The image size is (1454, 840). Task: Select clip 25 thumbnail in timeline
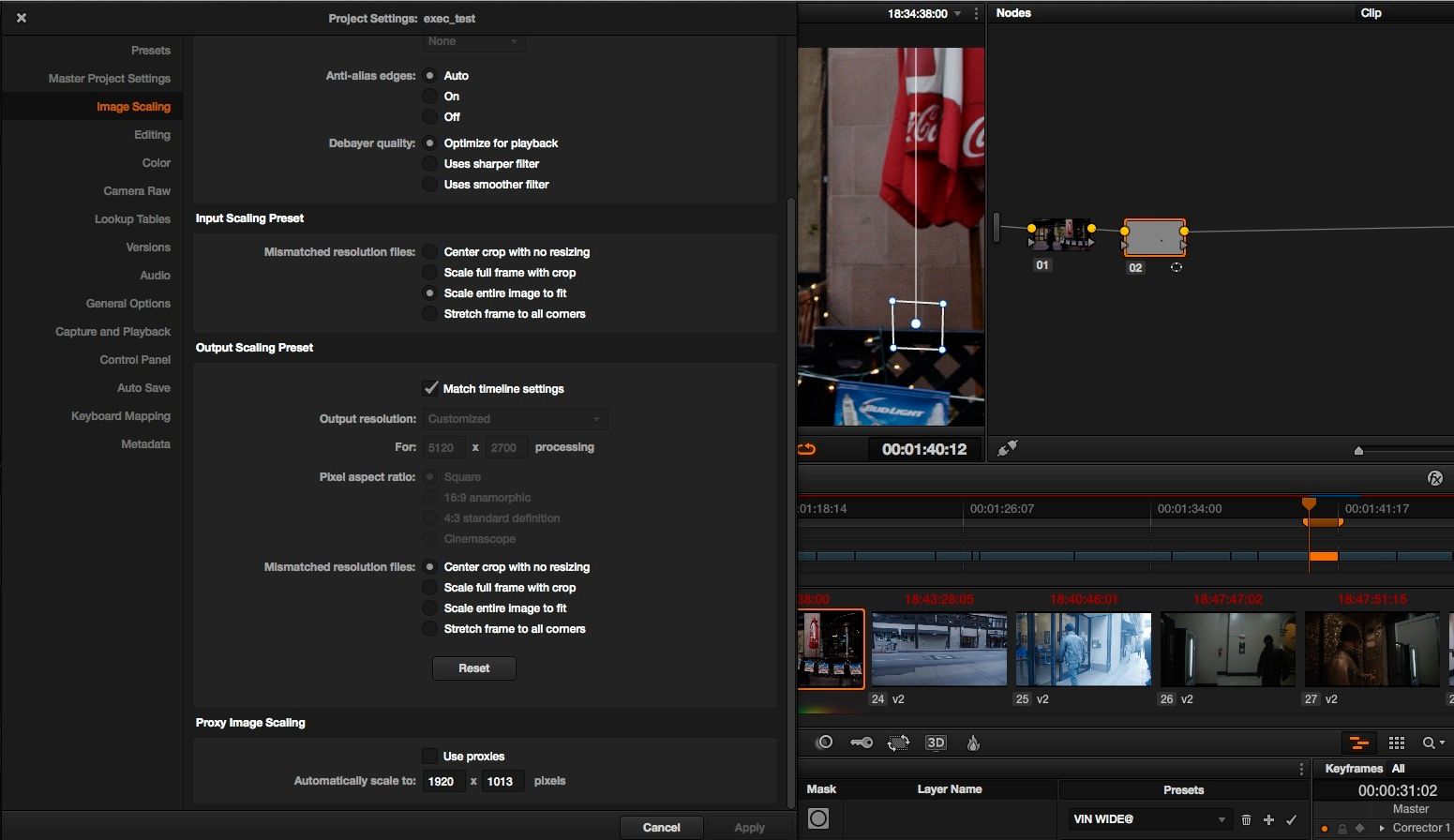[x=1083, y=649]
